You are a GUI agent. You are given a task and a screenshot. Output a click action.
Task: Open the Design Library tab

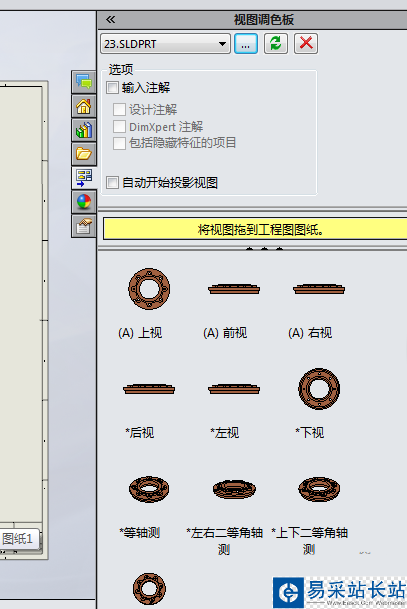[84, 130]
